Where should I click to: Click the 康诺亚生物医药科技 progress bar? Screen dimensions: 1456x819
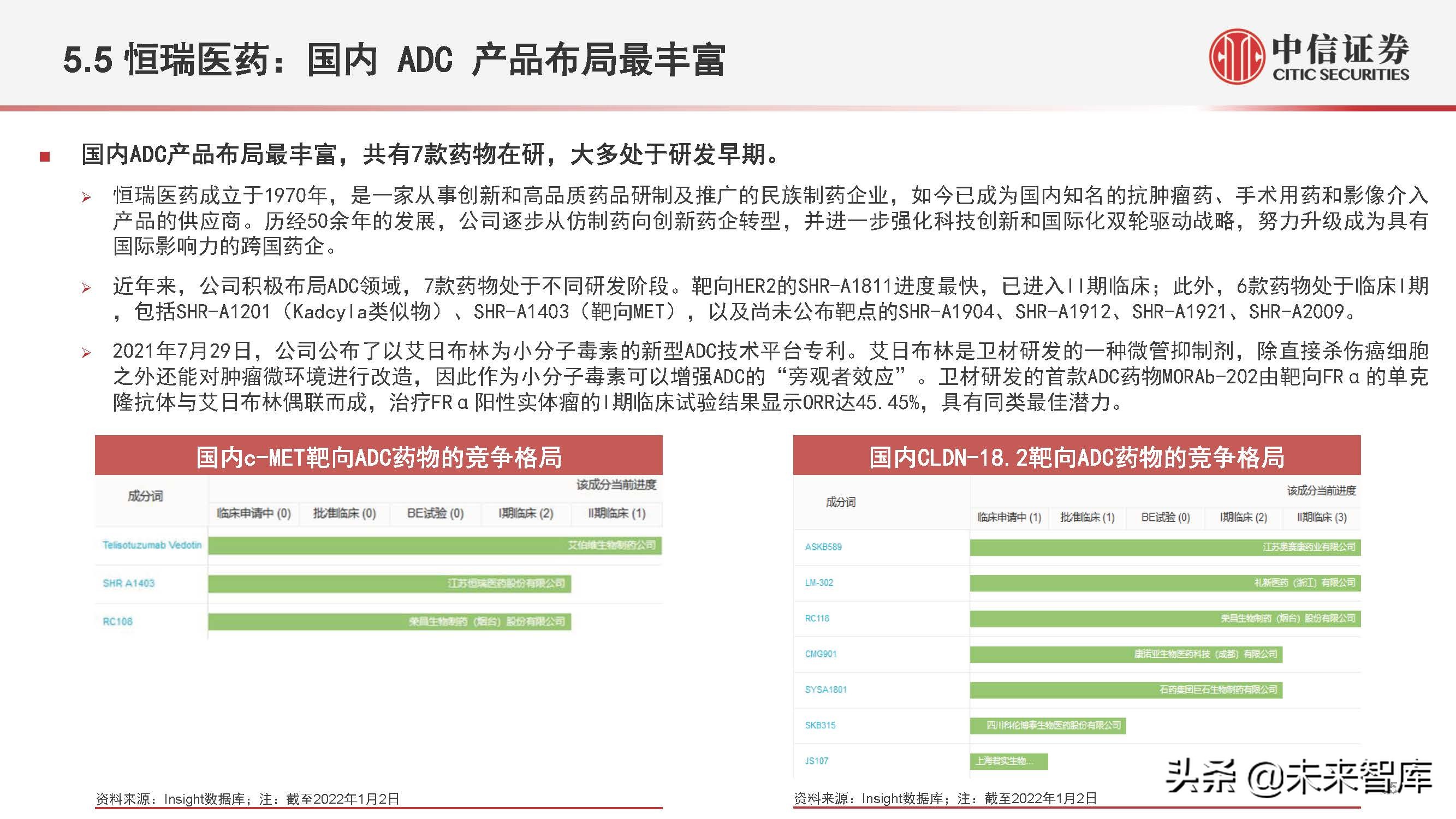[x=1126, y=654]
